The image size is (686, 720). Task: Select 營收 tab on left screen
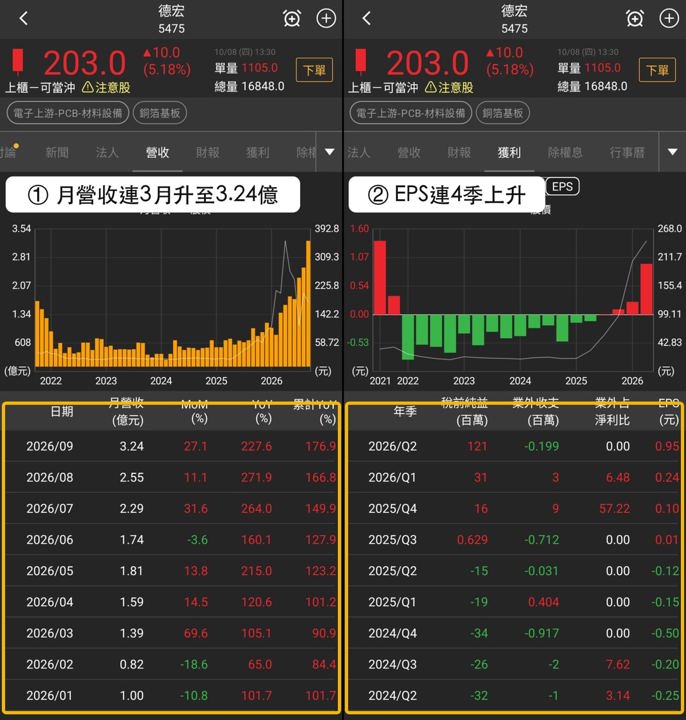tap(157, 152)
